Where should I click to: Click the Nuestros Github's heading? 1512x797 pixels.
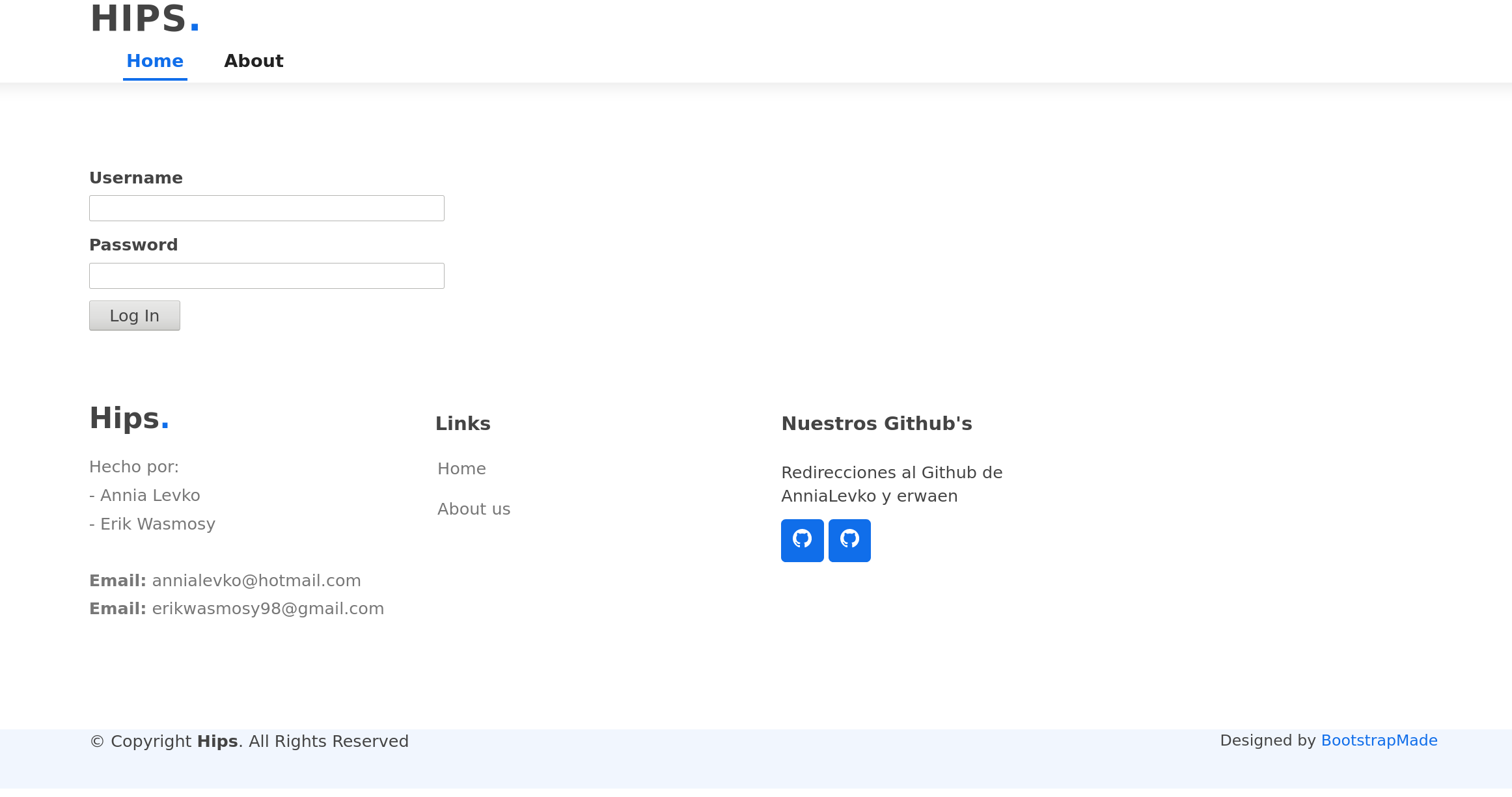tap(876, 424)
